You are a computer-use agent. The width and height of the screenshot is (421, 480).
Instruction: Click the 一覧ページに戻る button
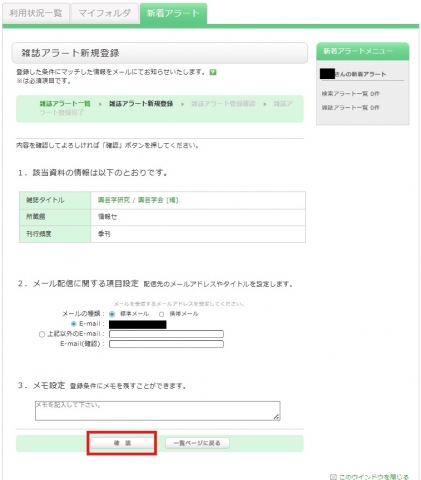197,443
